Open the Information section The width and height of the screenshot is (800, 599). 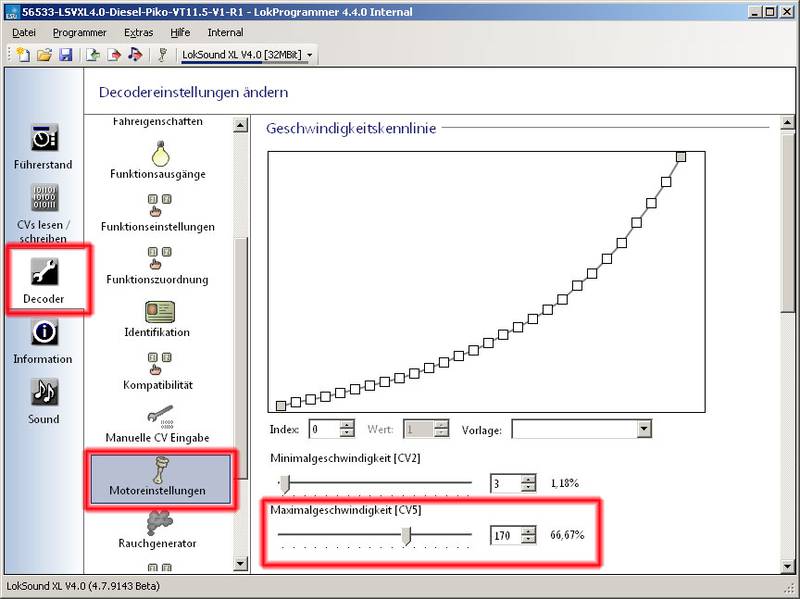click(x=43, y=341)
